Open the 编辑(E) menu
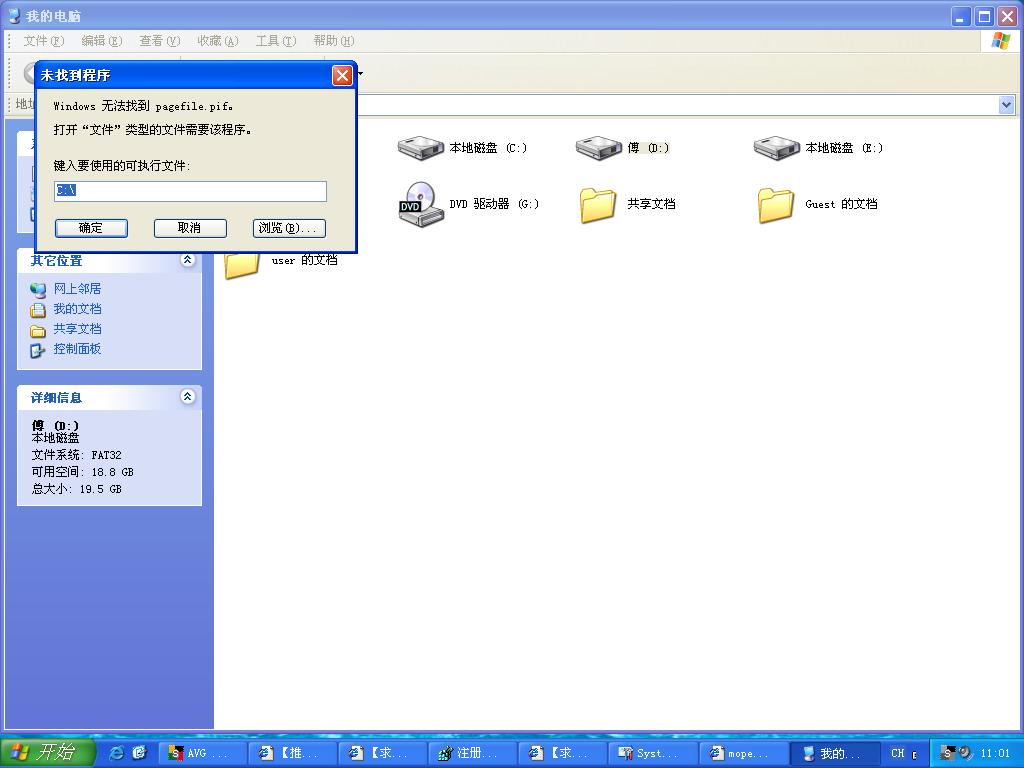1024x768 pixels. point(101,41)
